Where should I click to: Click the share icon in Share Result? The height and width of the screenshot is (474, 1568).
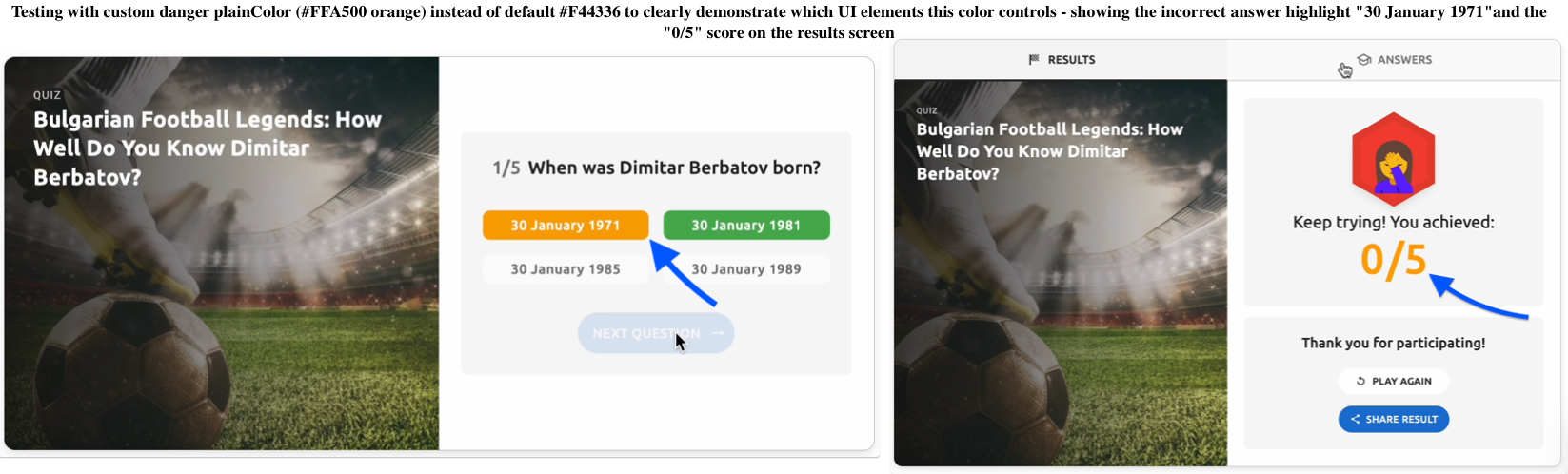1355,420
